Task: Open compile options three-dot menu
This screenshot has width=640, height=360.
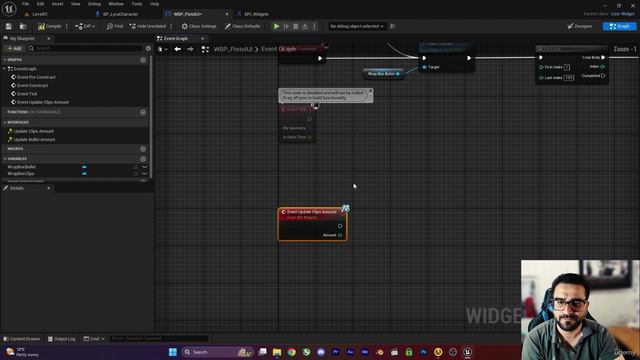Action: [67, 26]
